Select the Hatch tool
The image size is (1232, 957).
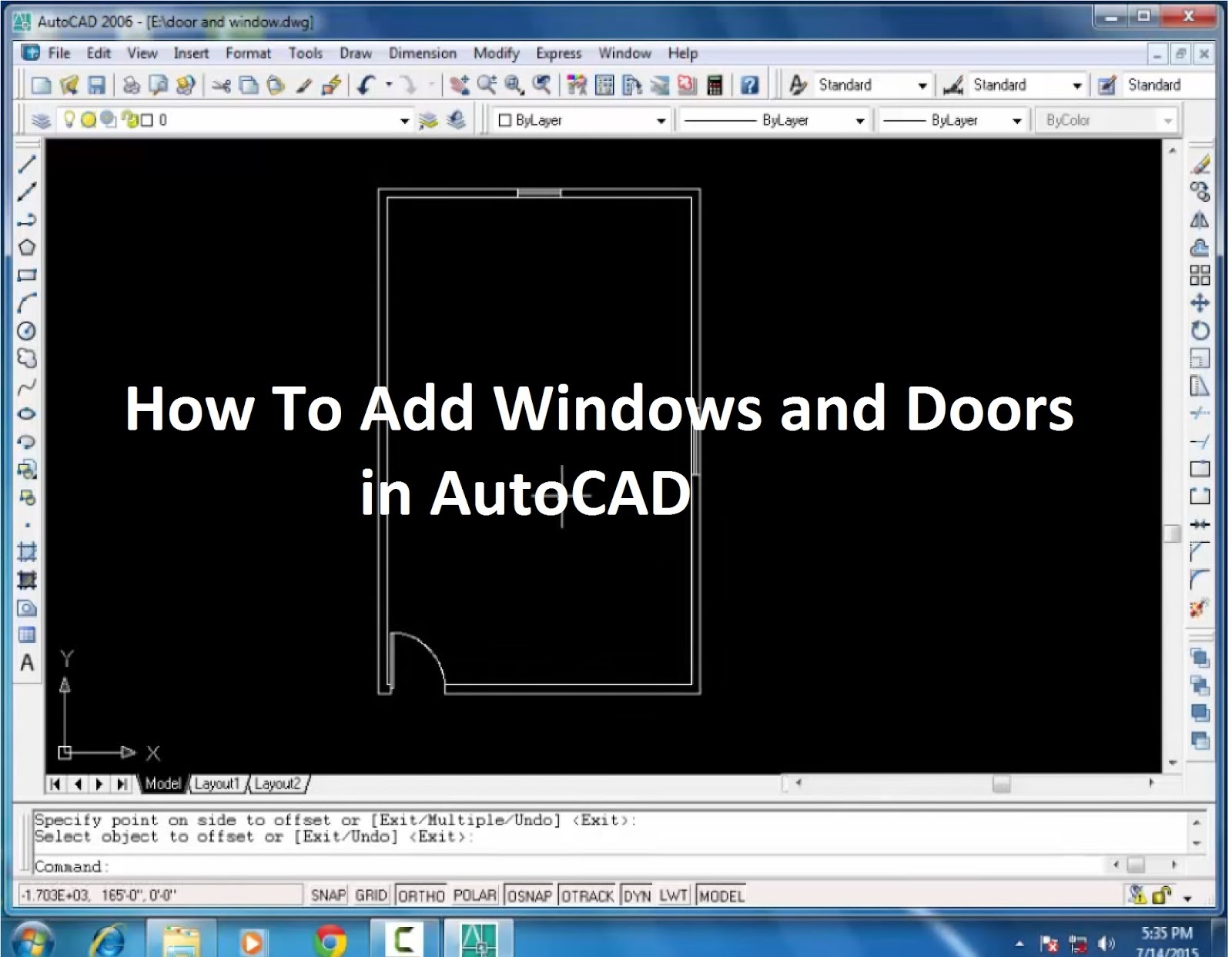pos(27,551)
